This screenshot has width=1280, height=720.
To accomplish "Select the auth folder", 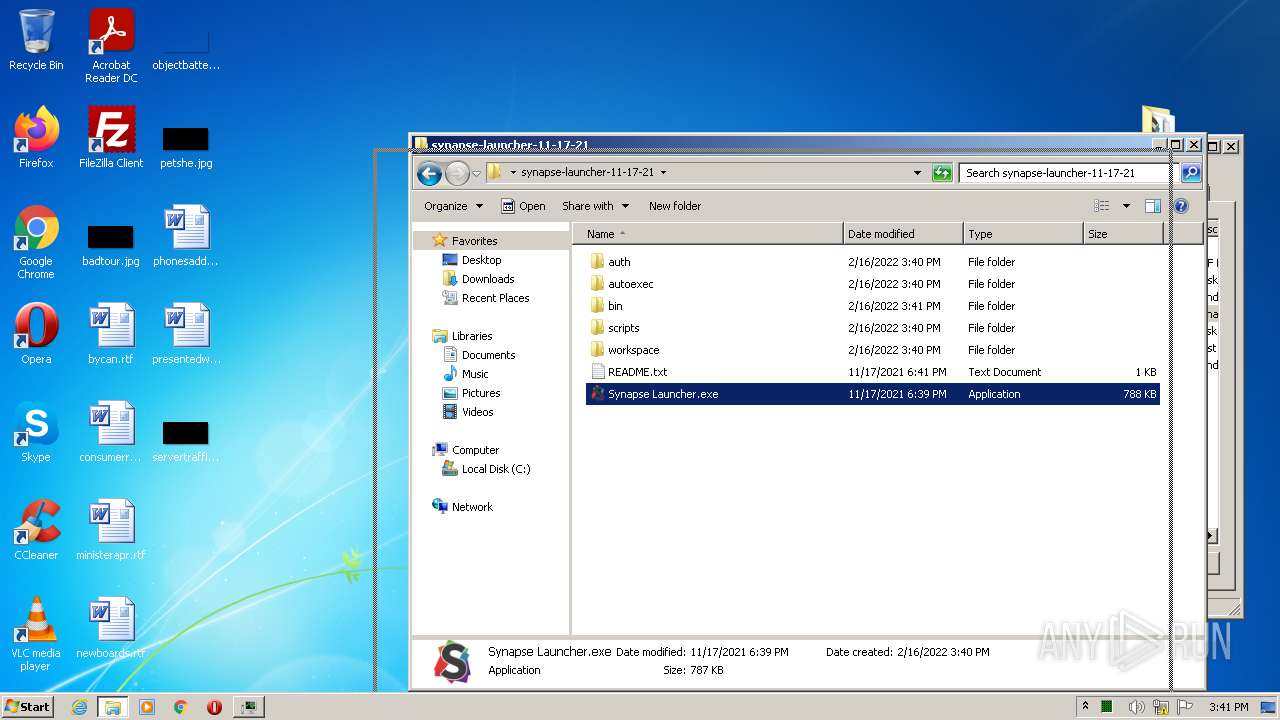I will (619, 262).
